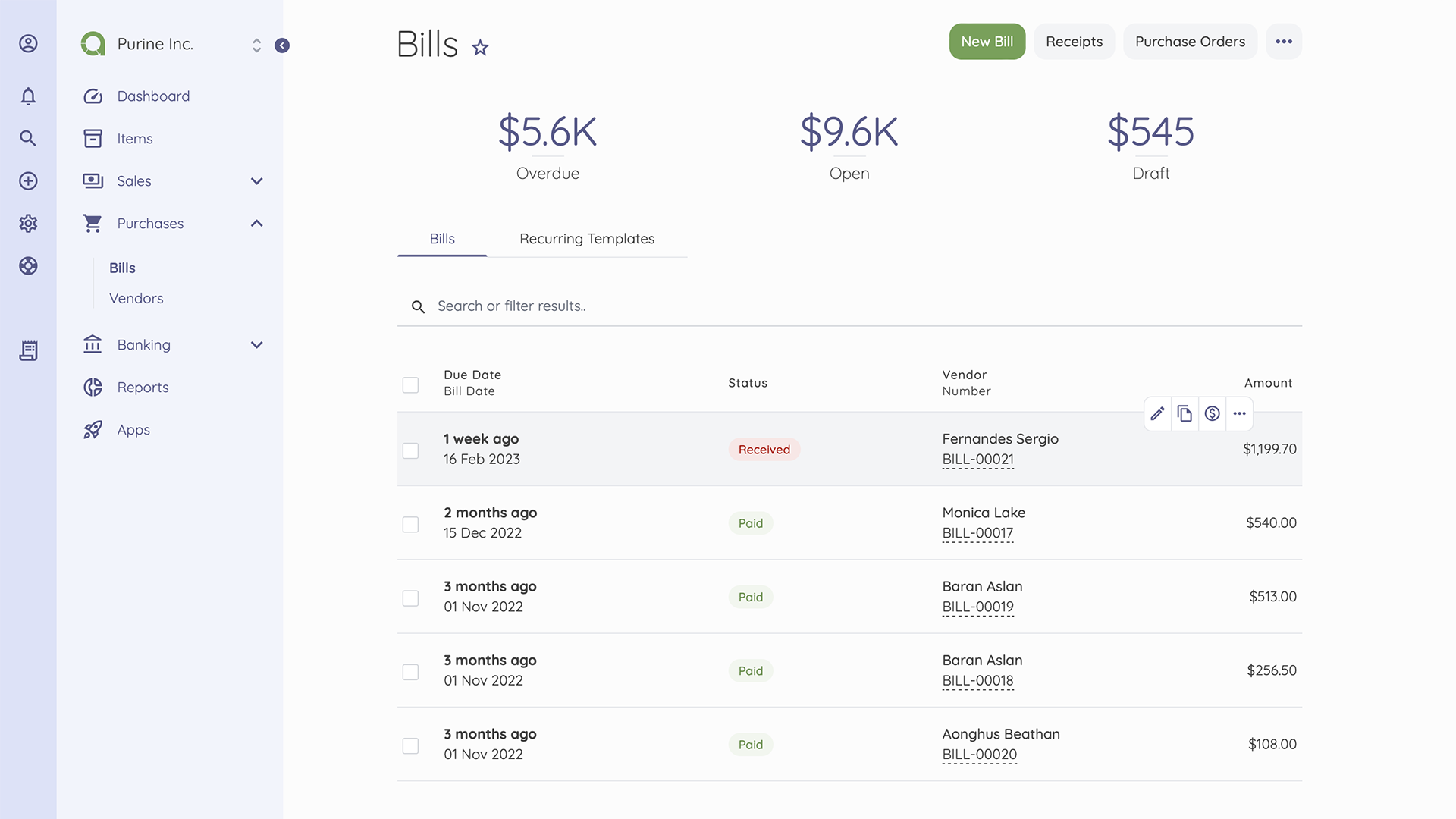Open Vendors under Purchases
Image resolution: width=1456 pixels, height=819 pixels.
click(x=136, y=299)
